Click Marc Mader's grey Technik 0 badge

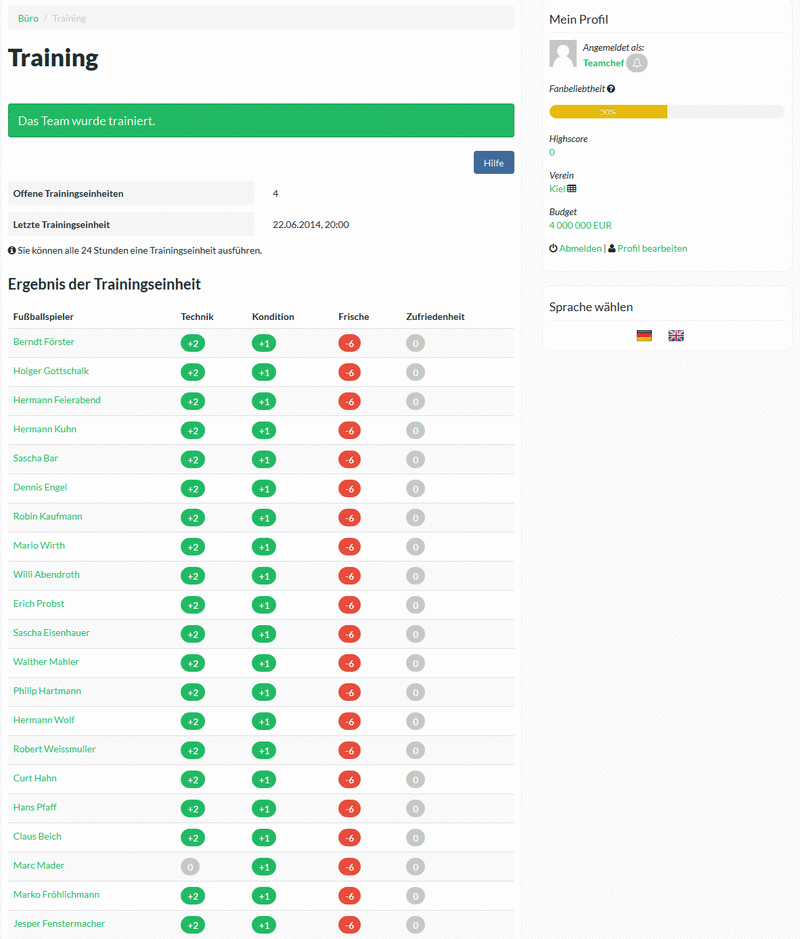click(192, 866)
